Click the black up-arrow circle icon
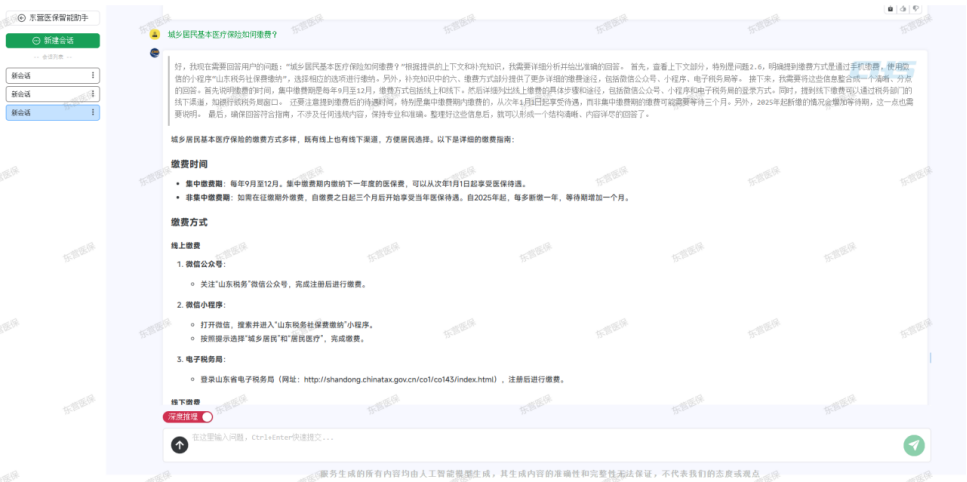Image resolution: width=967 pixels, height=482 pixels. pos(179,445)
